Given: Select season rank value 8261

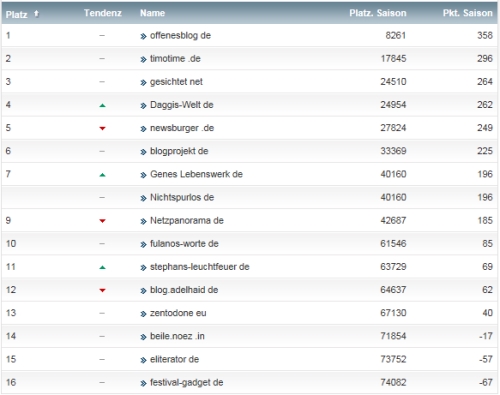Looking at the screenshot, I should [396, 35].
